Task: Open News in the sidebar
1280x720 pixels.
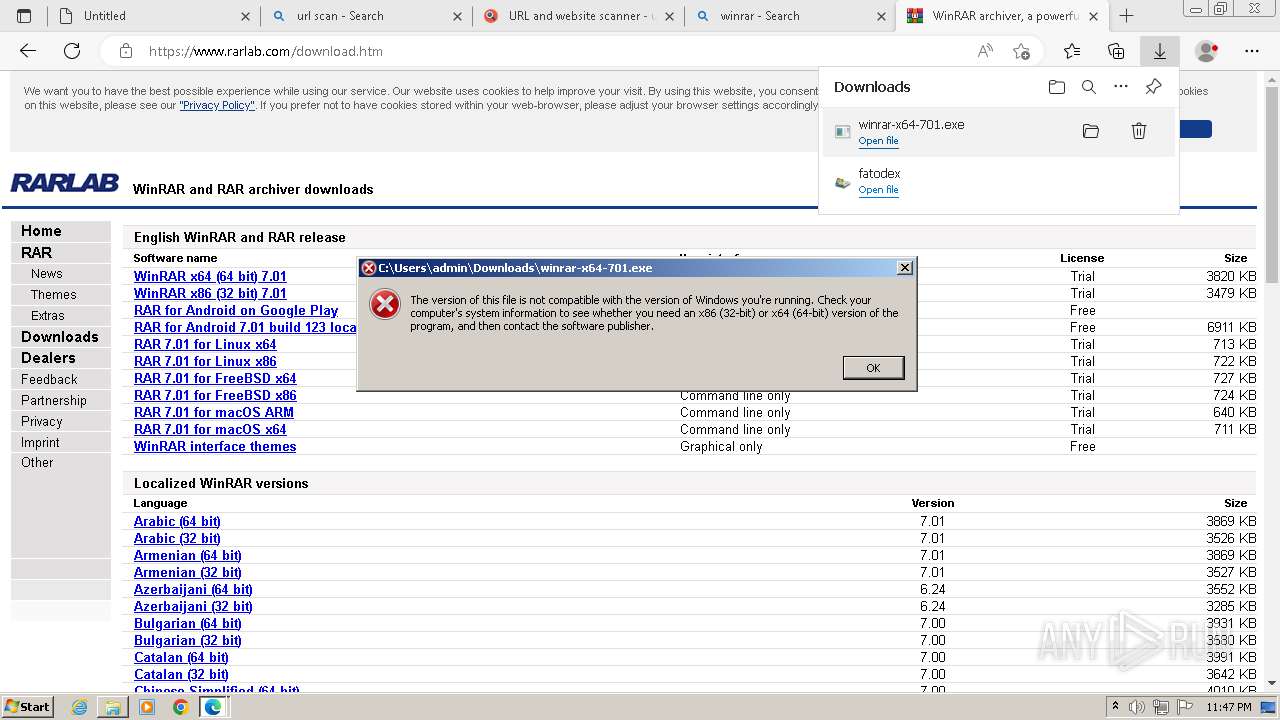Action: [x=46, y=274]
